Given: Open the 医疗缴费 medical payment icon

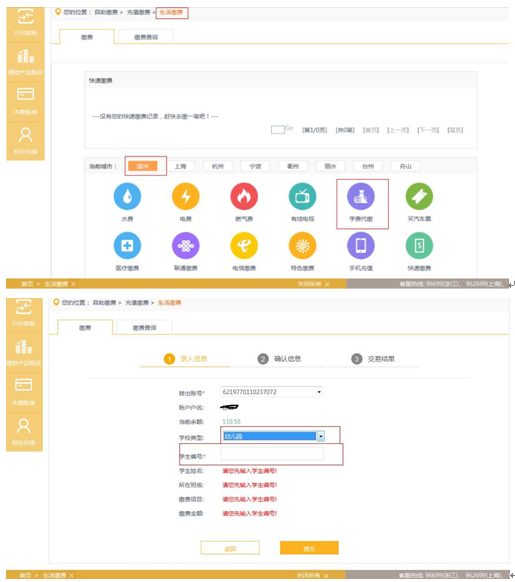Looking at the screenshot, I should [x=127, y=245].
